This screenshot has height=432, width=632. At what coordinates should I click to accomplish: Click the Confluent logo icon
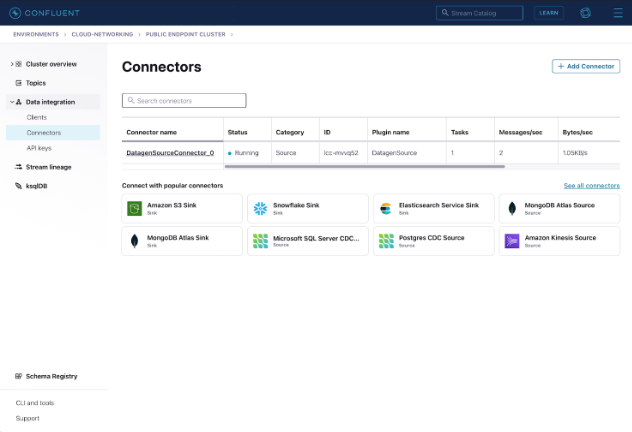(15, 13)
